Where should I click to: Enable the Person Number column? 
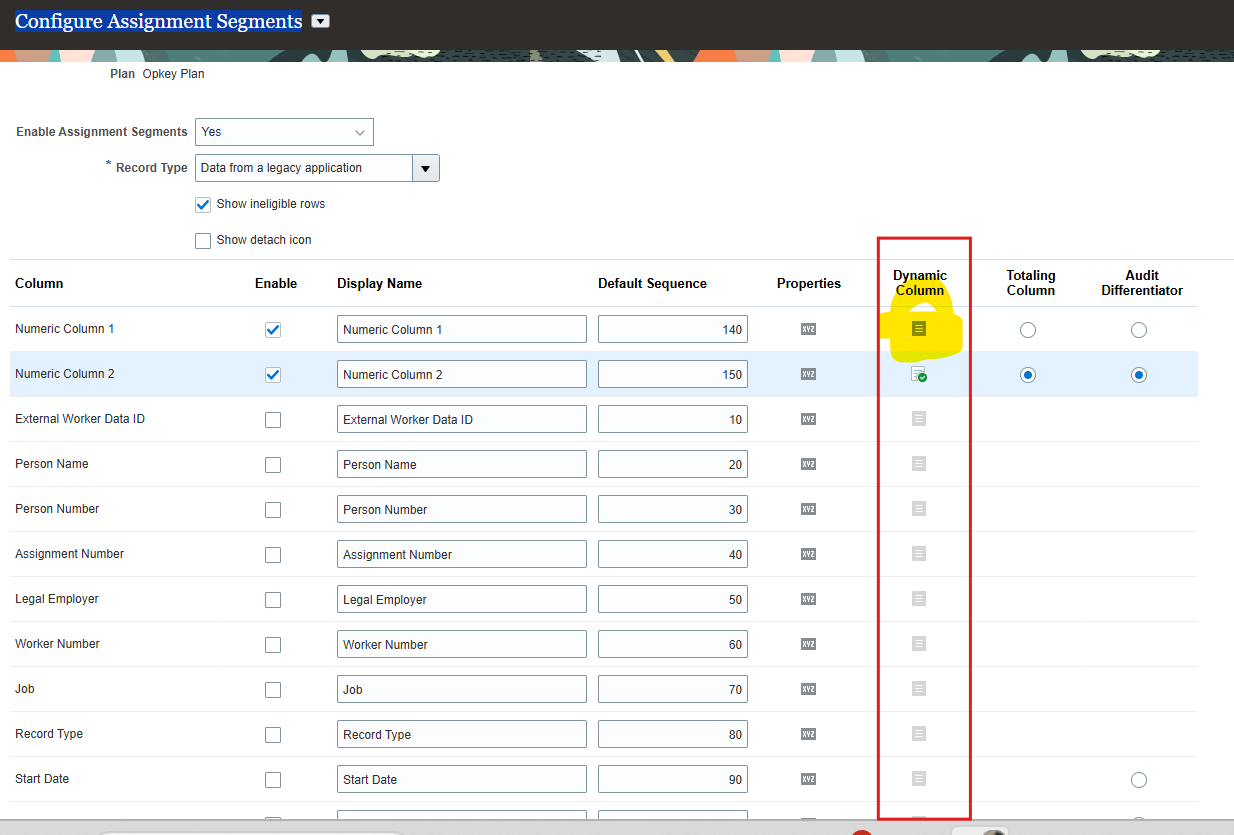coord(273,509)
